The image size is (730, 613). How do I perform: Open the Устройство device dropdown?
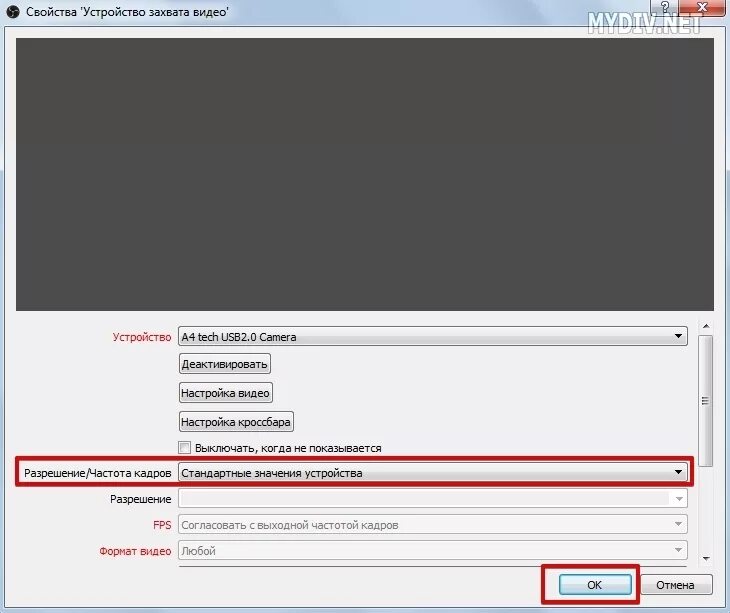tap(433, 337)
